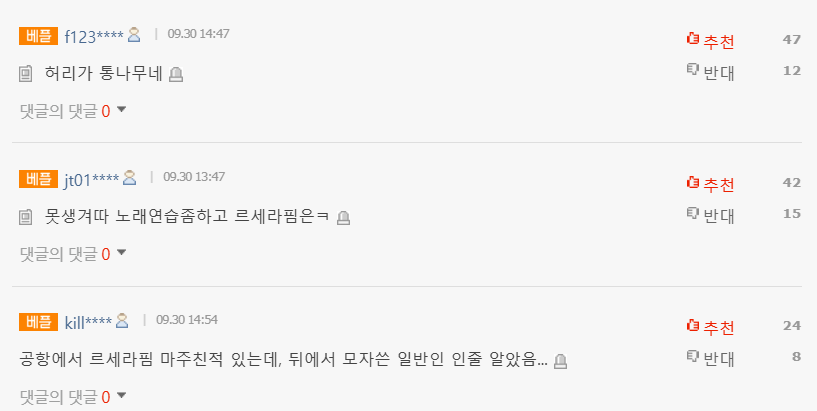Expand replies under f123**** comment
Screen dimensions: 817x411
coord(73,110)
